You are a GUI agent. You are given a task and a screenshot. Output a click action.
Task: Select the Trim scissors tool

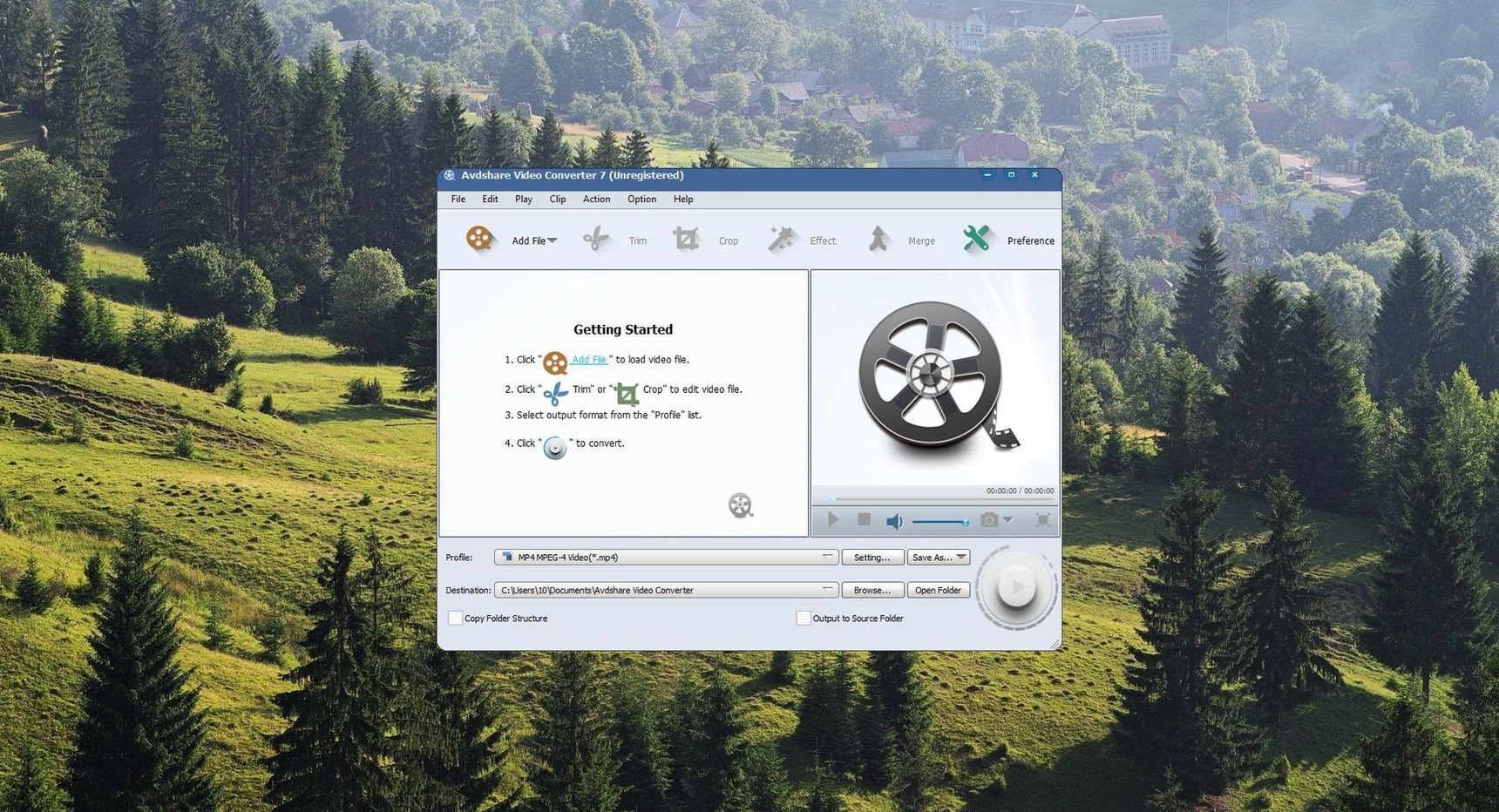click(596, 239)
